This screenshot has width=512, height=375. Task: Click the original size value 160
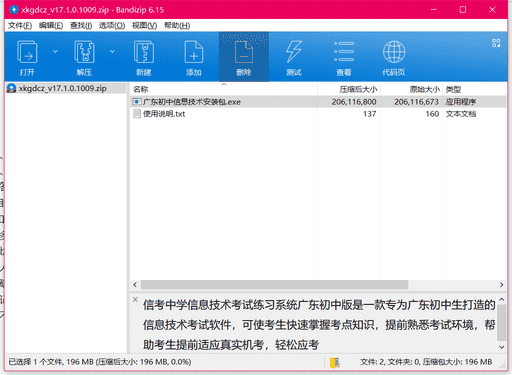pos(432,114)
